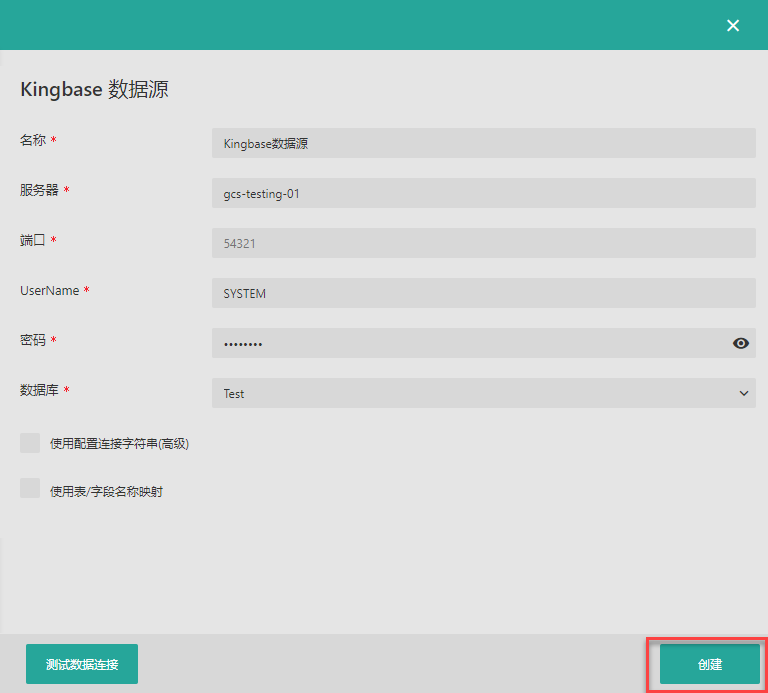Click the 创建 button
The height and width of the screenshot is (693, 768).
point(710,664)
